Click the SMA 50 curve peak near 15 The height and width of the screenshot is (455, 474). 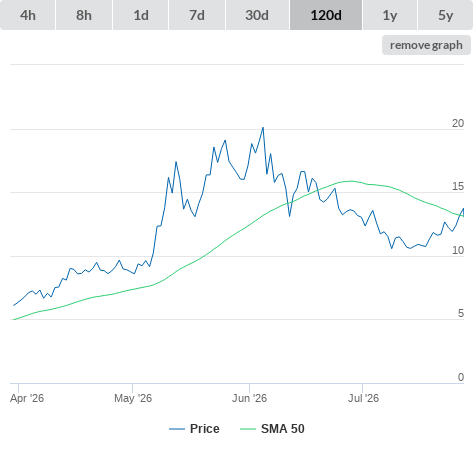[x=351, y=181]
